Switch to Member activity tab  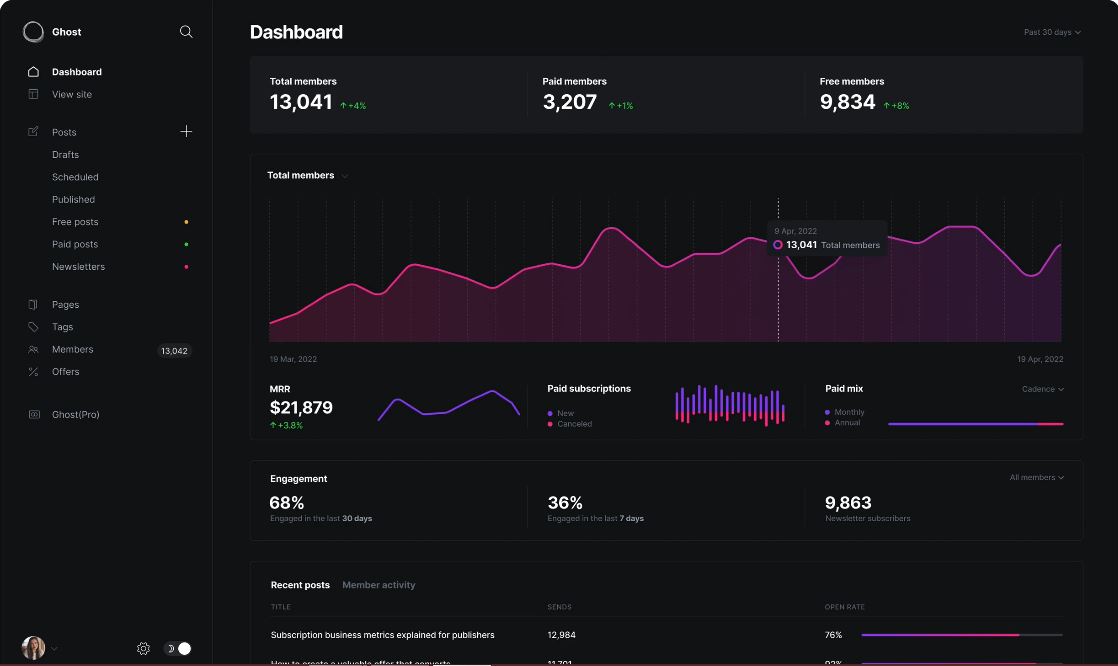379,585
